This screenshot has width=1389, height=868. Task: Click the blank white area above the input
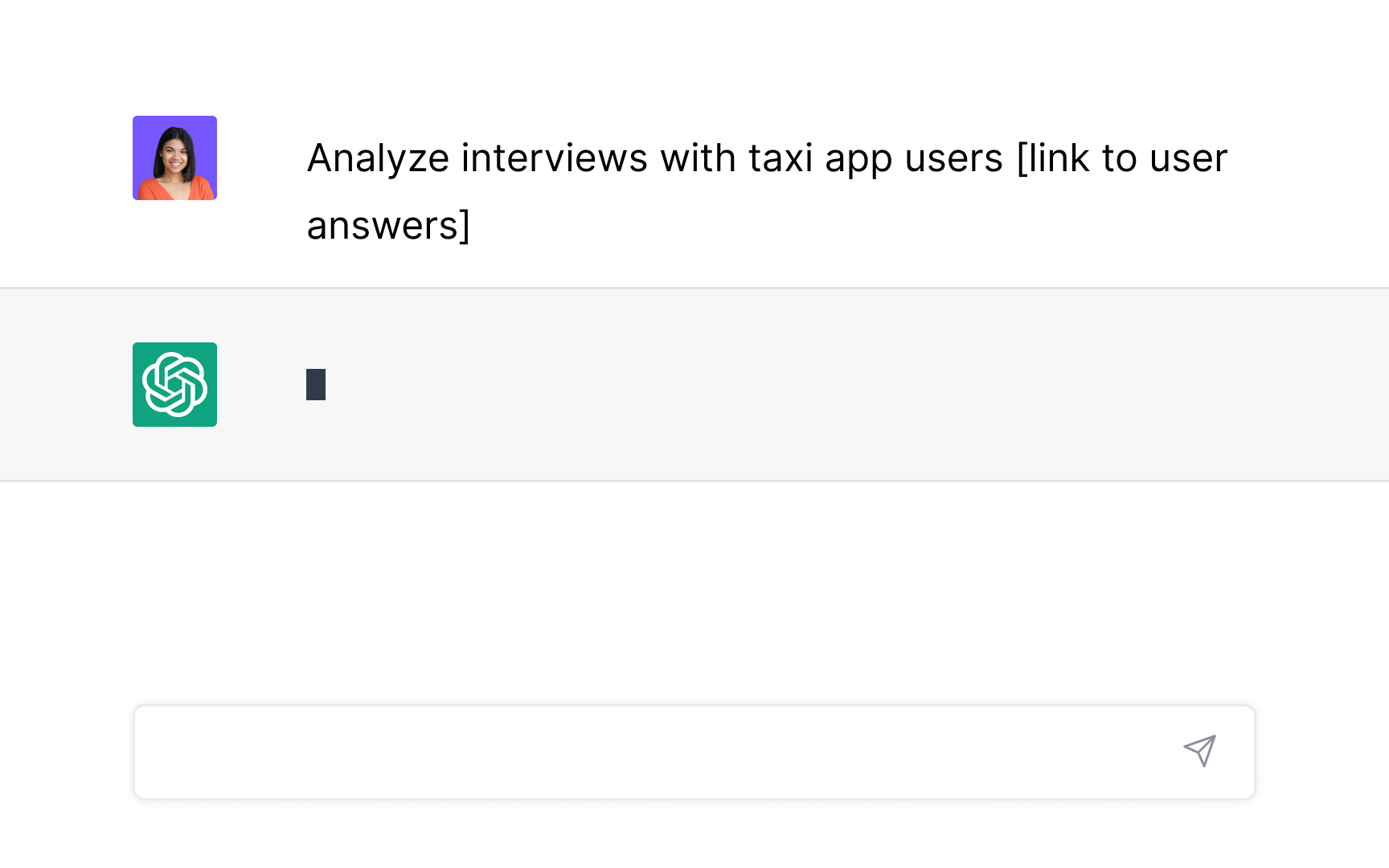pyautogui.click(x=691, y=595)
